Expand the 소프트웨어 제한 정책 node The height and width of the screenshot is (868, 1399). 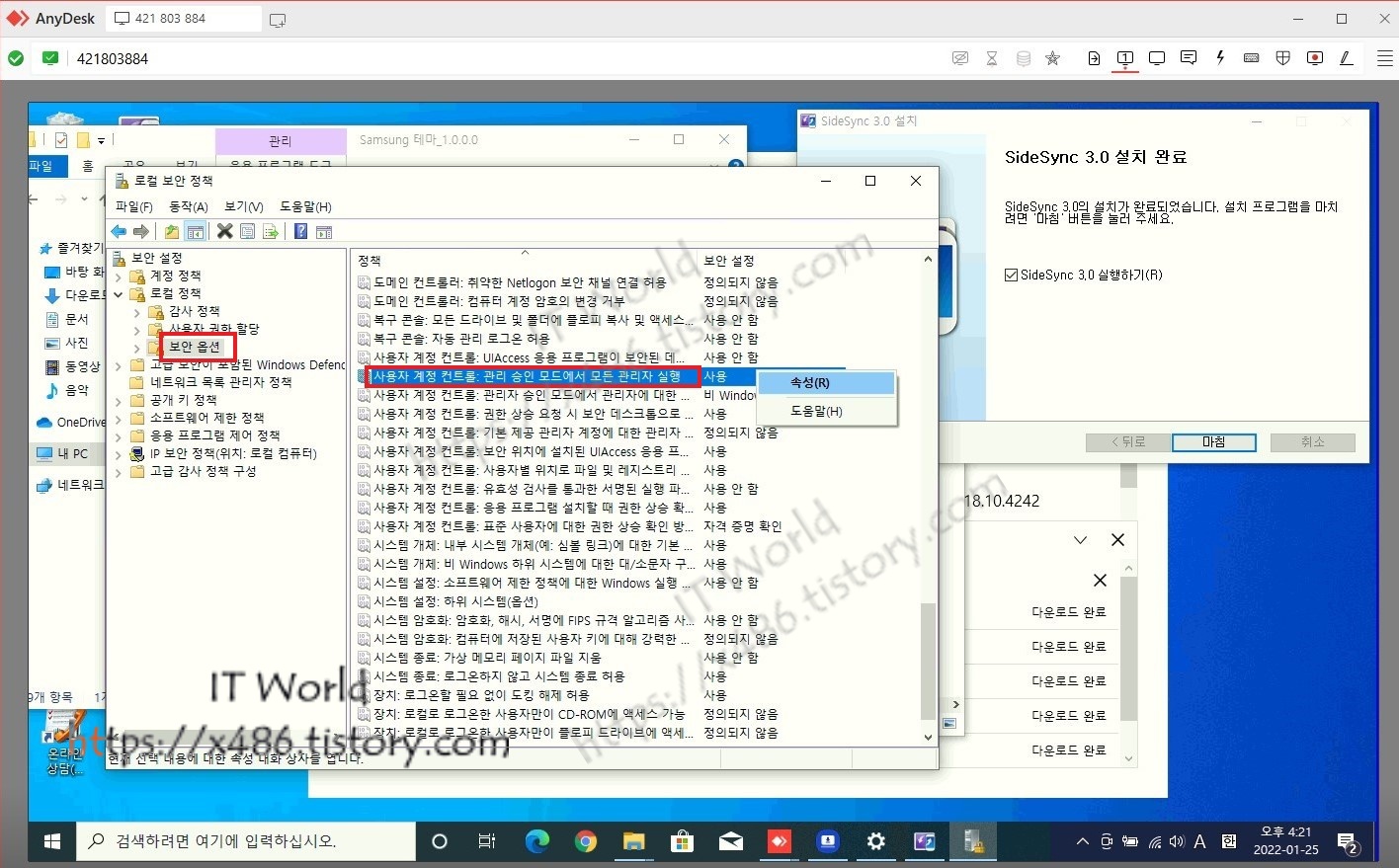tap(120, 418)
